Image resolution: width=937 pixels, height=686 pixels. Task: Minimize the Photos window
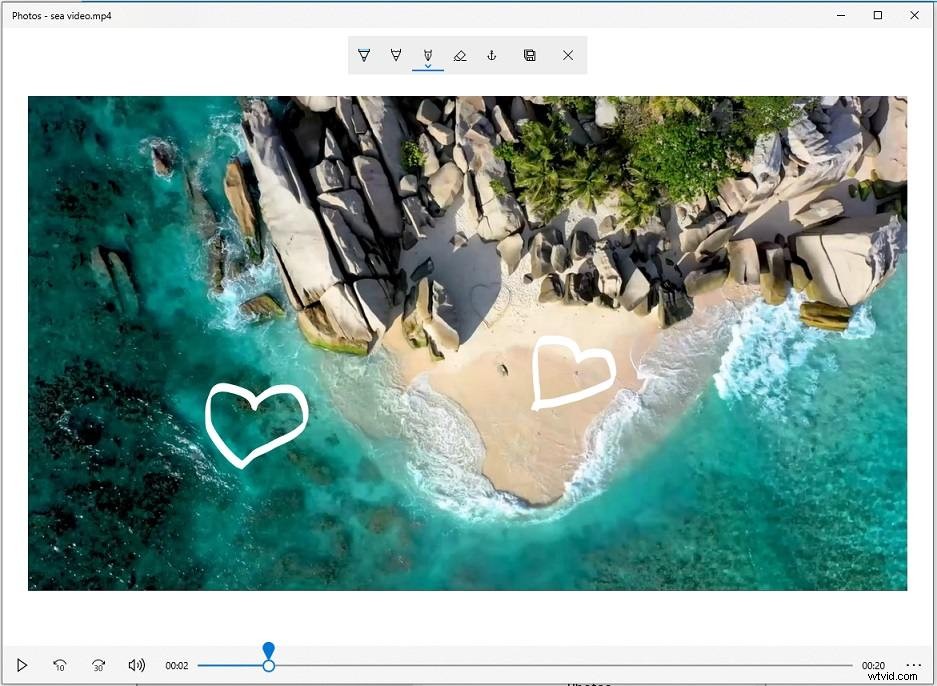pyautogui.click(x=840, y=15)
